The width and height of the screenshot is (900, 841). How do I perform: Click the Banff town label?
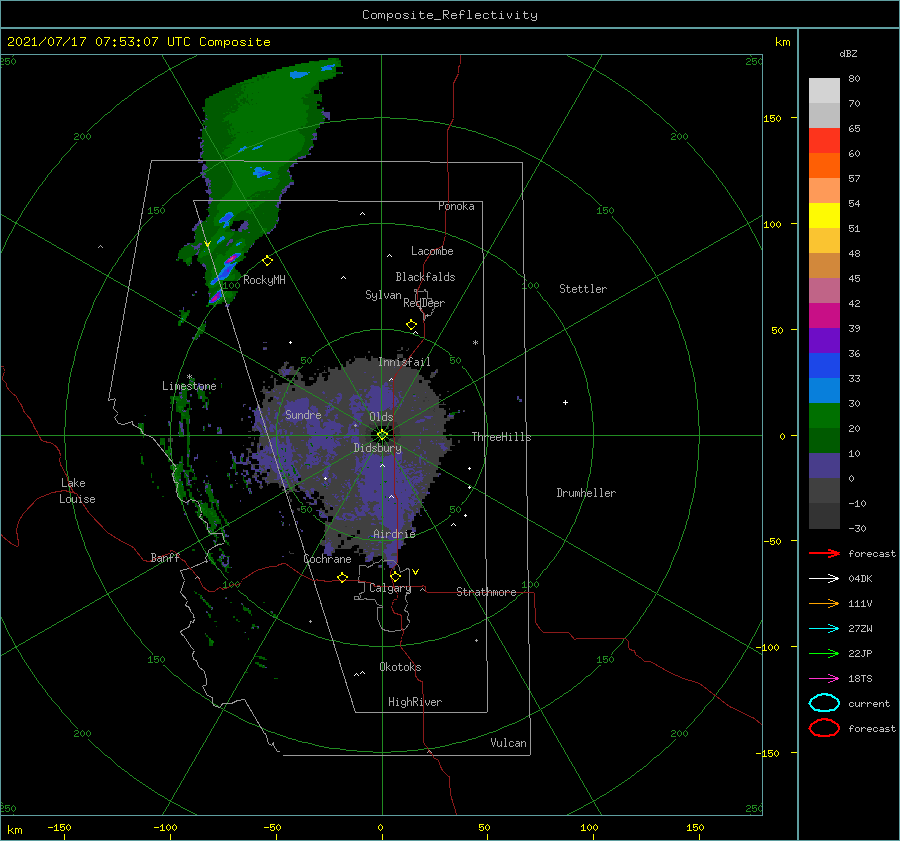click(x=165, y=558)
